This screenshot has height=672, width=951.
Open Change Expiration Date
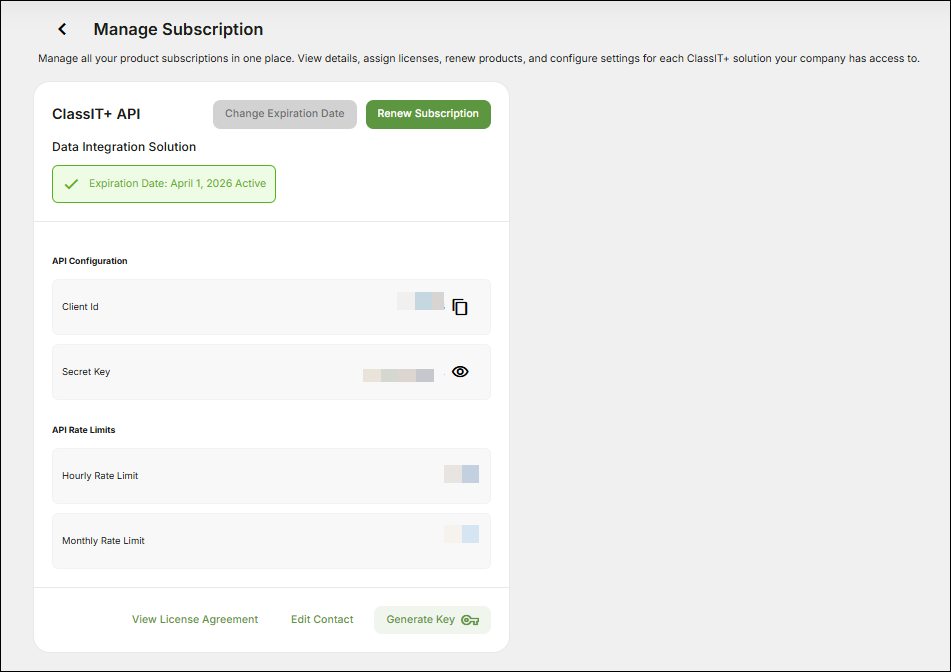point(284,114)
